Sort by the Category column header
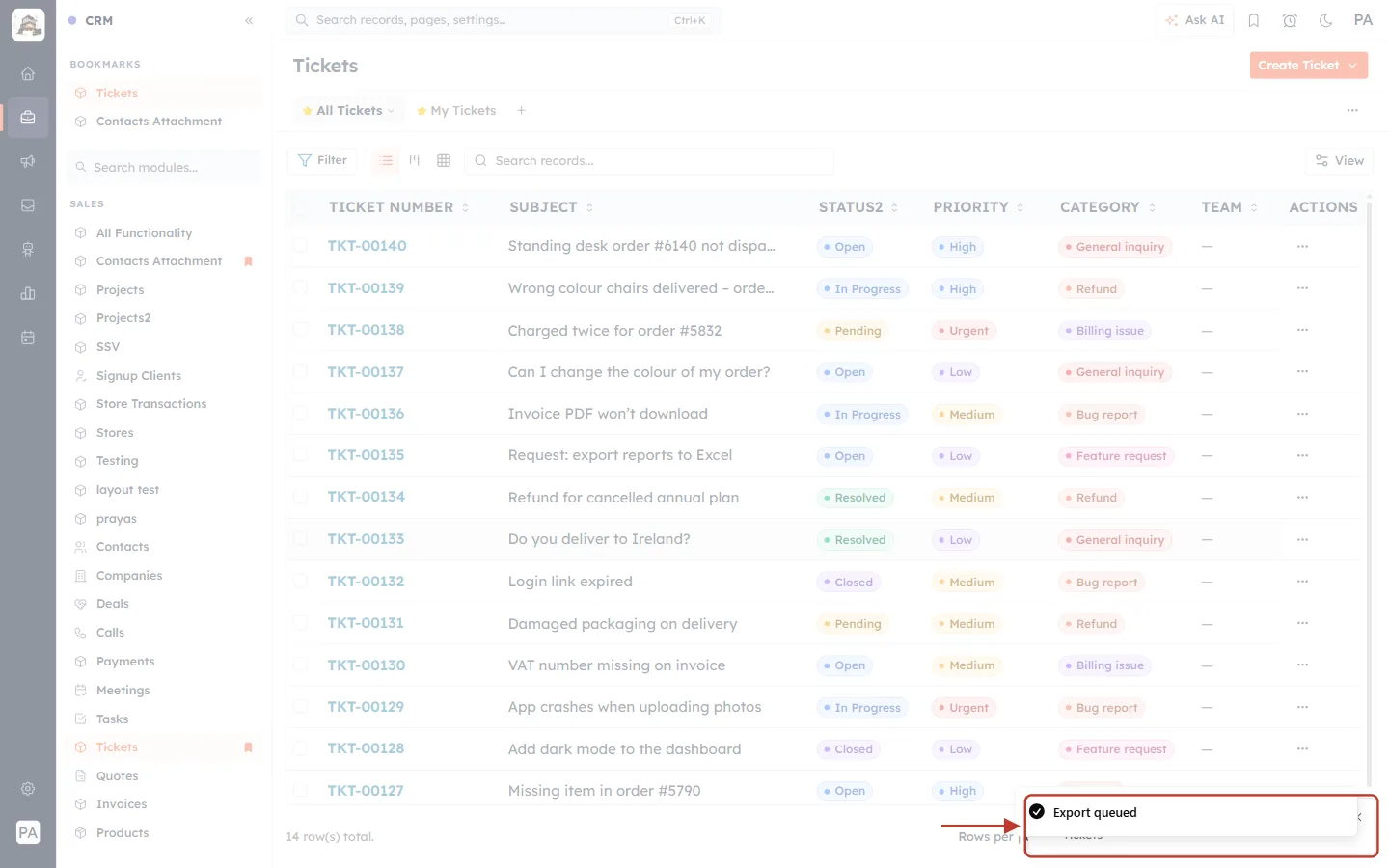 [1107, 207]
